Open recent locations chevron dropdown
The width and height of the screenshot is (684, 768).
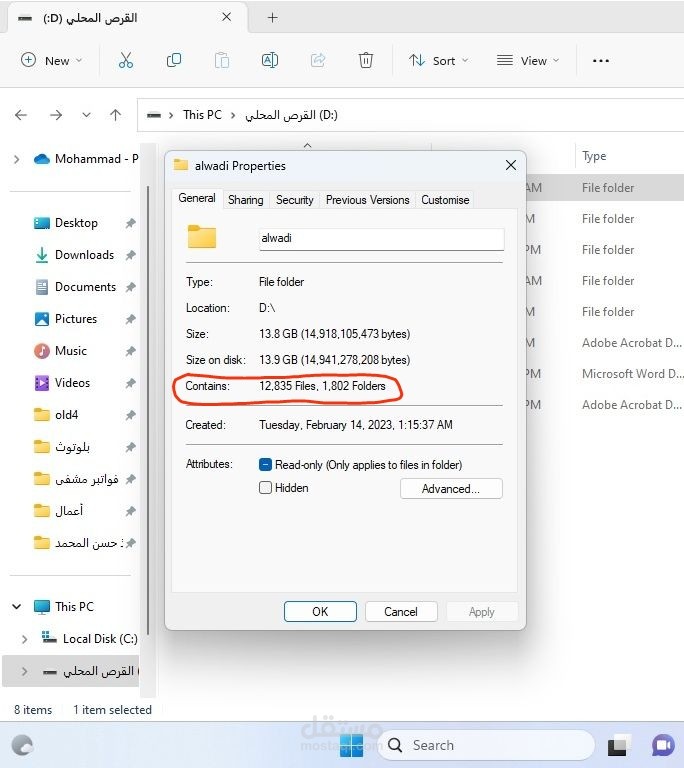coord(86,115)
